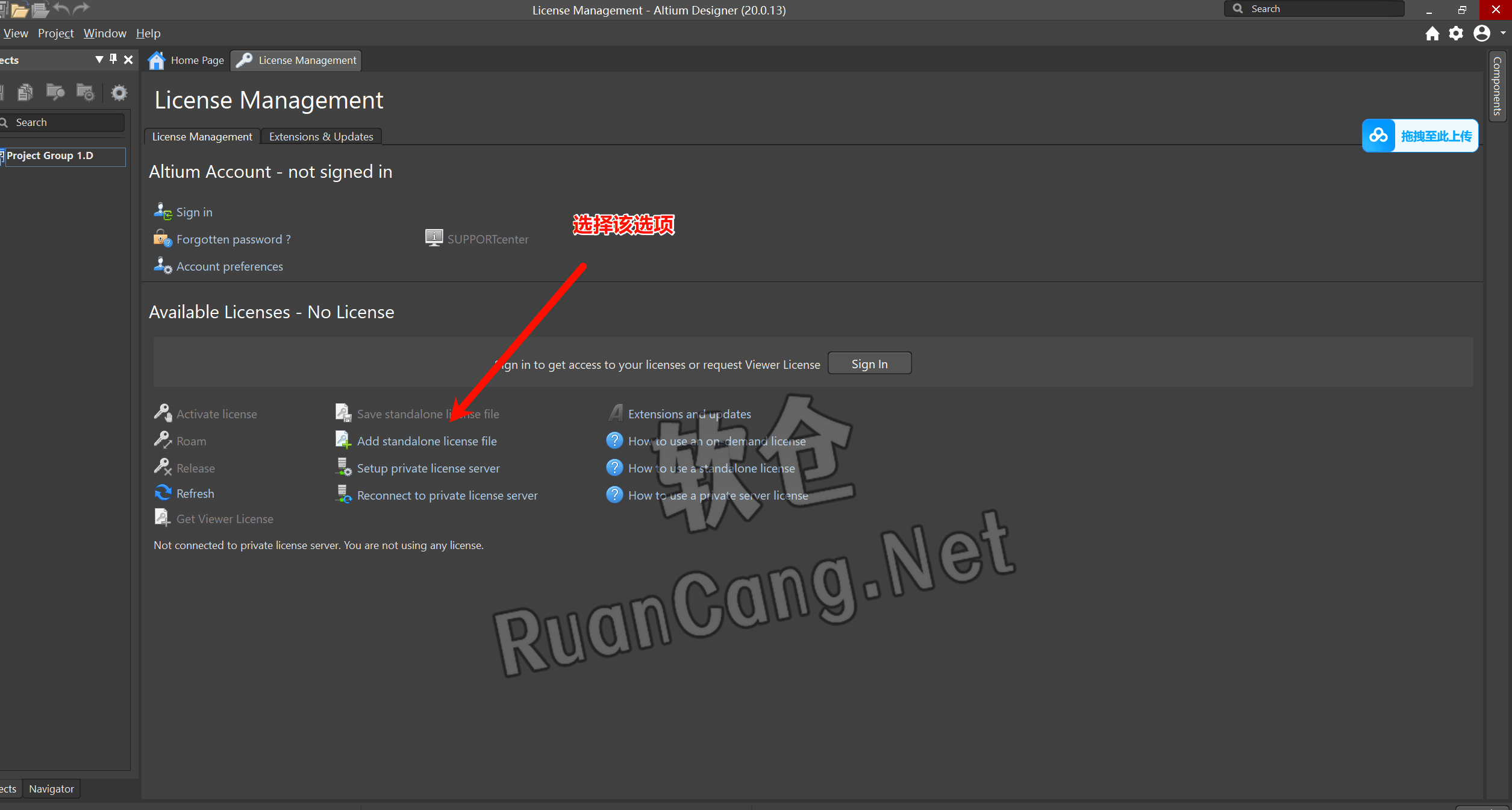1512x810 pixels.
Task: Click the Redo arrow in the title bar
Action: coord(81,8)
